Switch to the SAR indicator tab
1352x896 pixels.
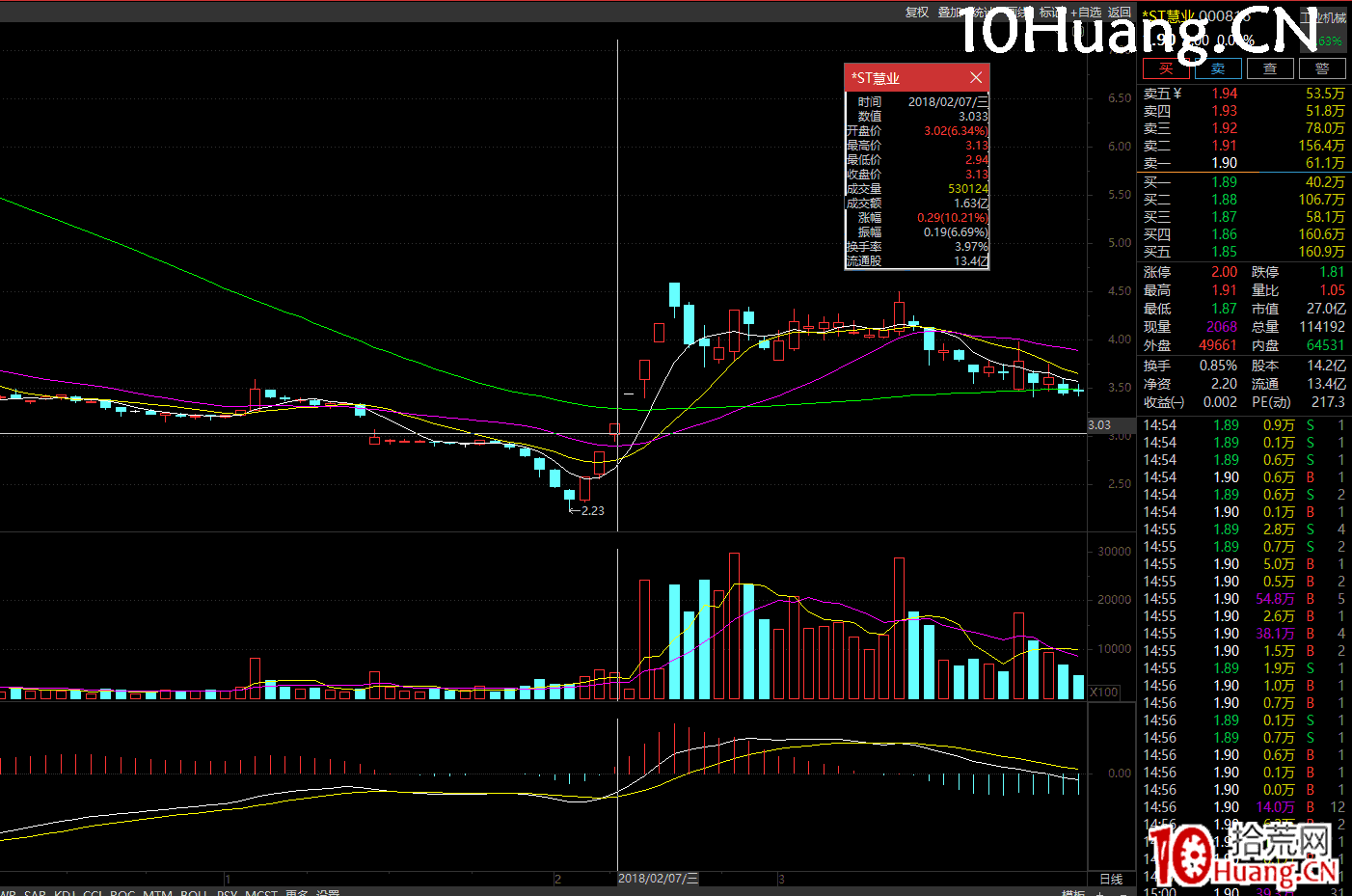pos(35,893)
